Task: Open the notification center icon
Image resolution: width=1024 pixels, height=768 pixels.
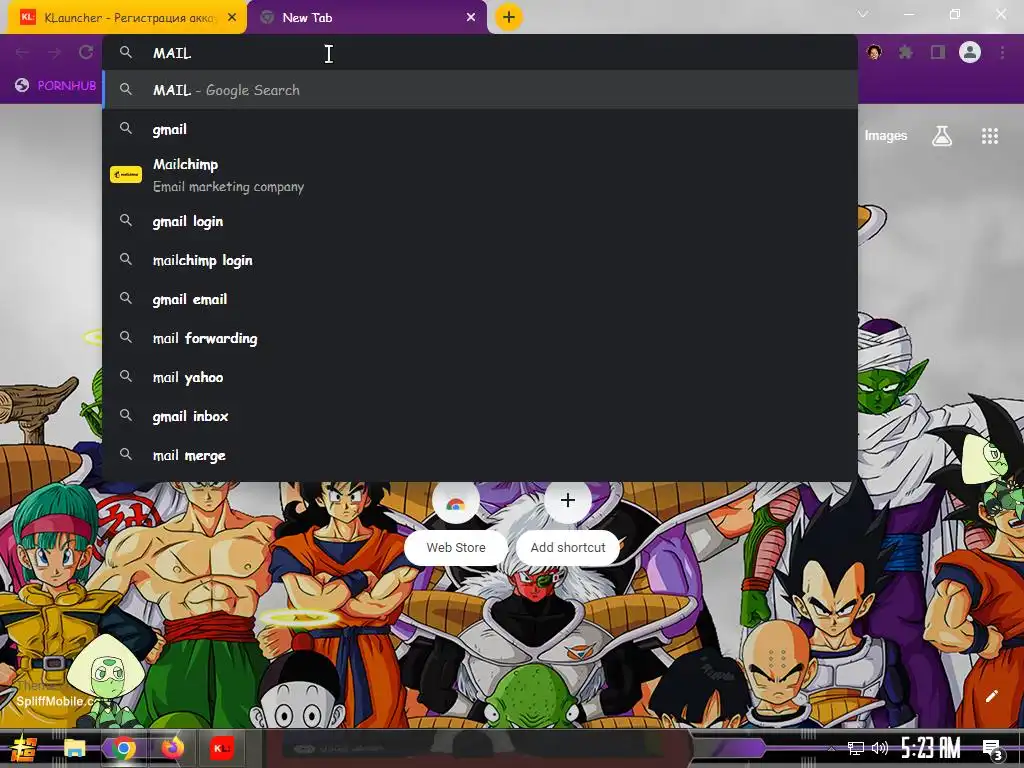Action: [x=993, y=749]
